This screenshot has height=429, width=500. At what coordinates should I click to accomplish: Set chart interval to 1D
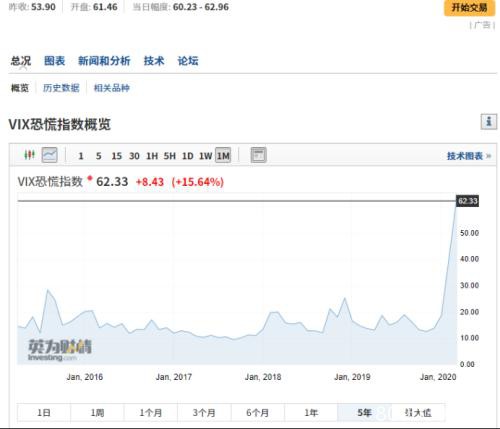pos(188,156)
